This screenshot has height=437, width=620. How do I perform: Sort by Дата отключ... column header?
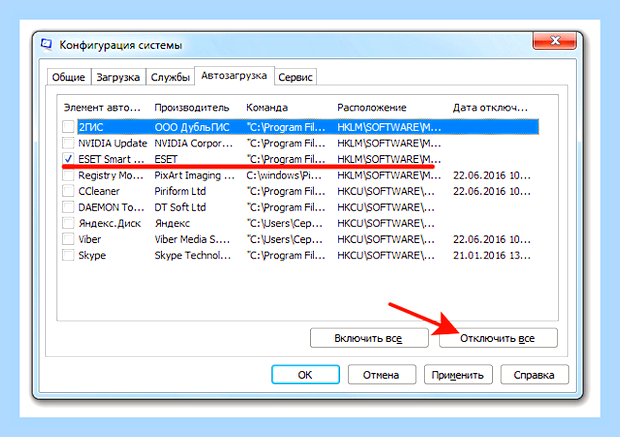490,108
